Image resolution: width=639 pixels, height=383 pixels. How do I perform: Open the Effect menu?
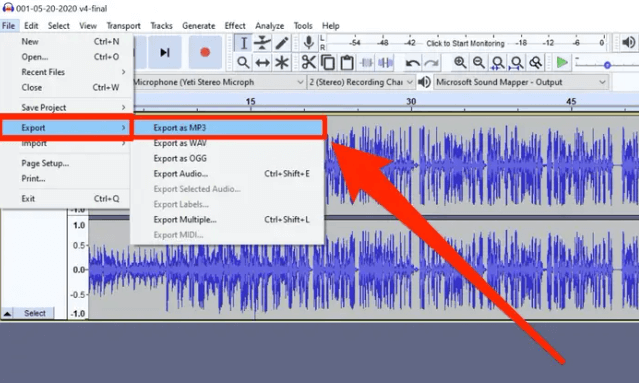pyautogui.click(x=235, y=26)
